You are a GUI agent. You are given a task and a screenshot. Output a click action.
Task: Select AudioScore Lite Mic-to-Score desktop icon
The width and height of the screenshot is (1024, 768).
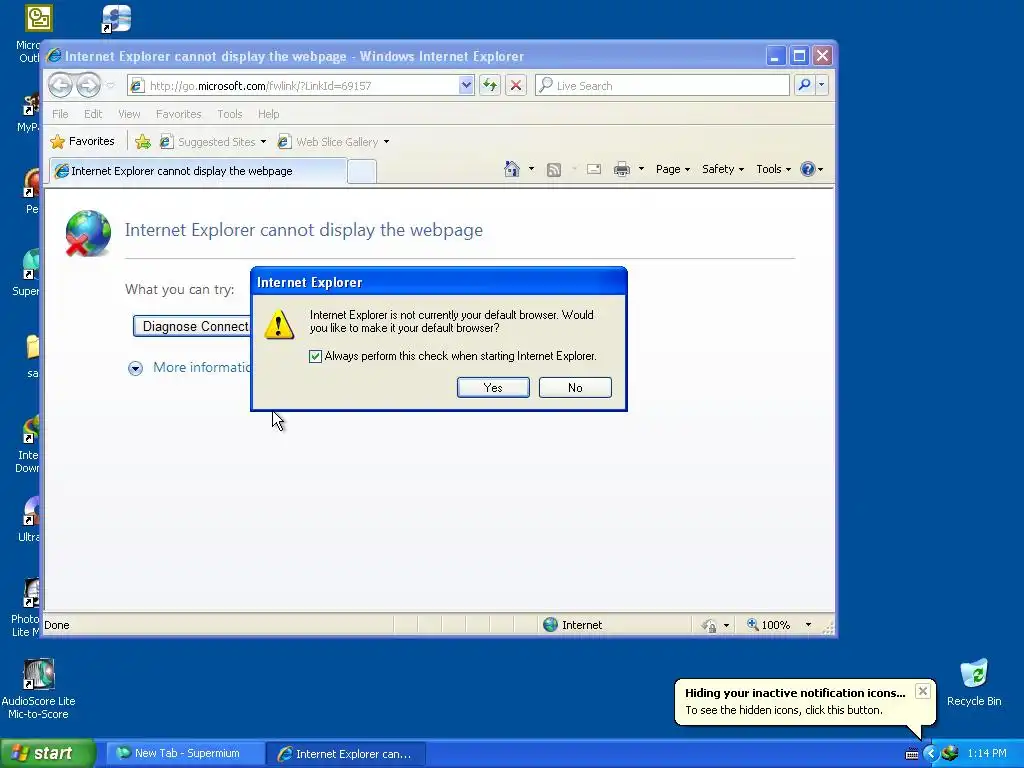tap(38, 689)
